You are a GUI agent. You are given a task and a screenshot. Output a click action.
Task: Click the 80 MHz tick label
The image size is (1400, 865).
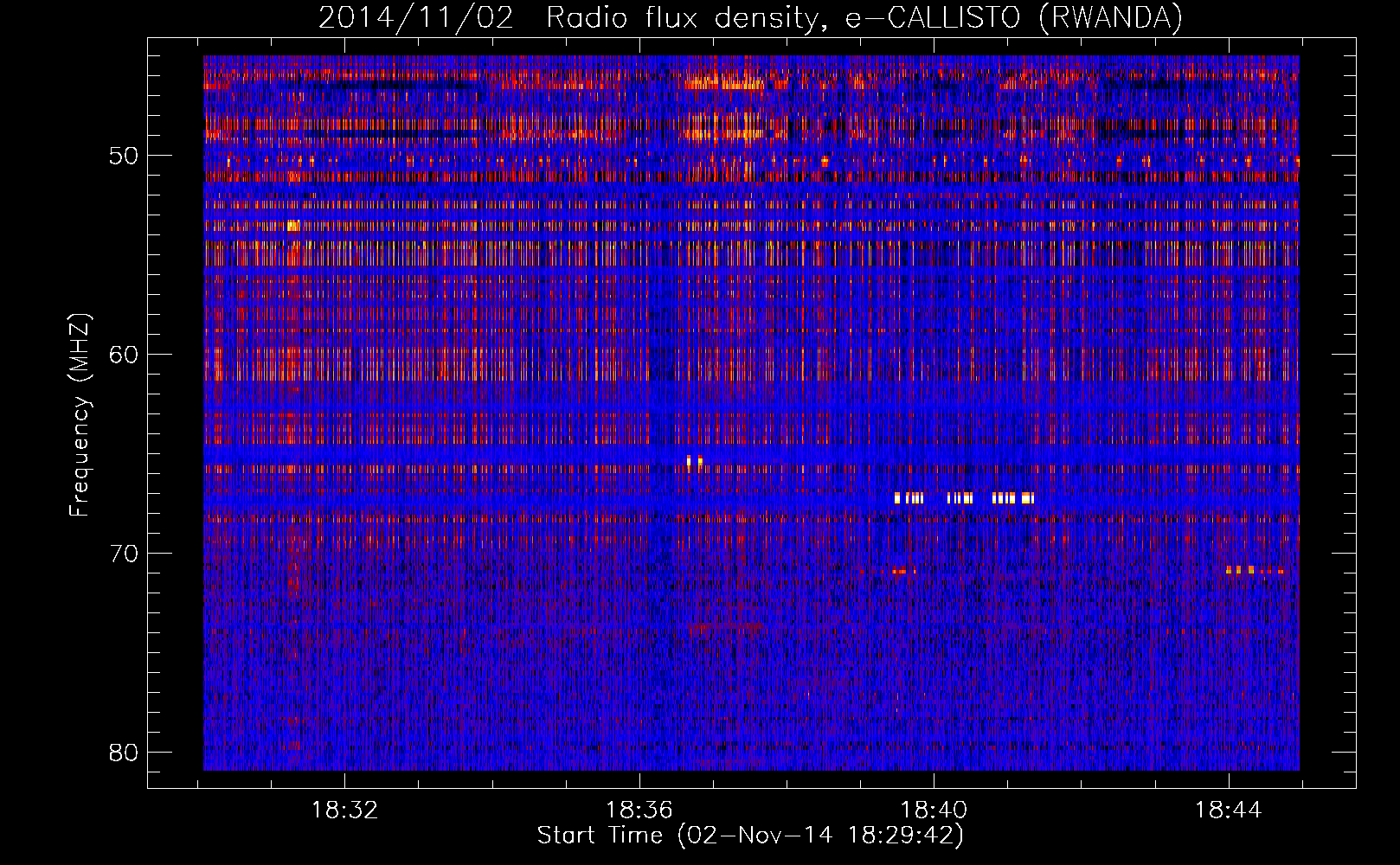coord(124,753)
